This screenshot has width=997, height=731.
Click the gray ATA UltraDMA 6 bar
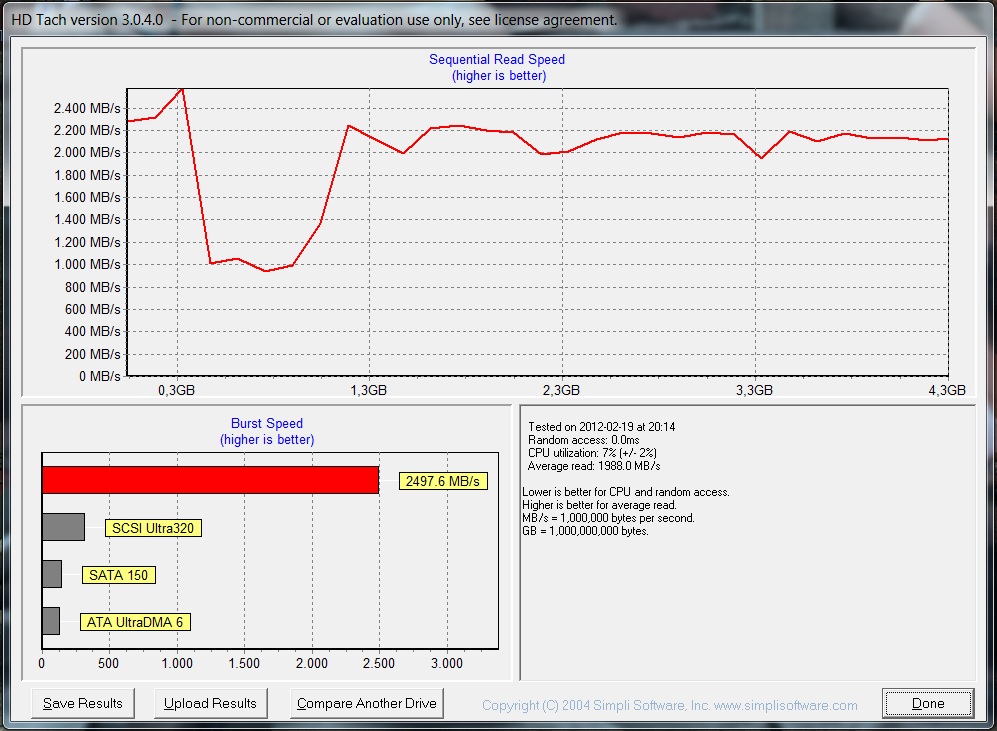[51, 621]
